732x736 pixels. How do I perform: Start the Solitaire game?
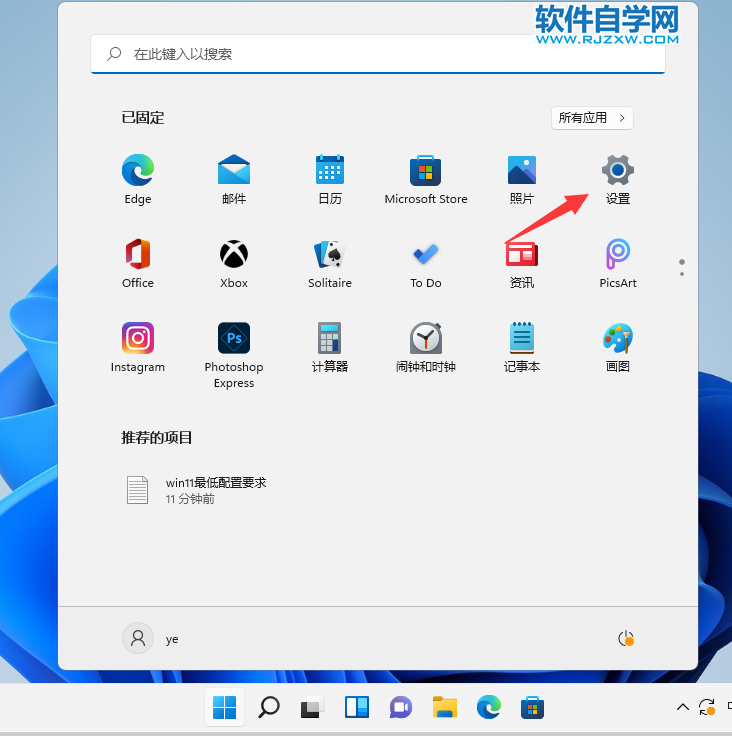330,264
